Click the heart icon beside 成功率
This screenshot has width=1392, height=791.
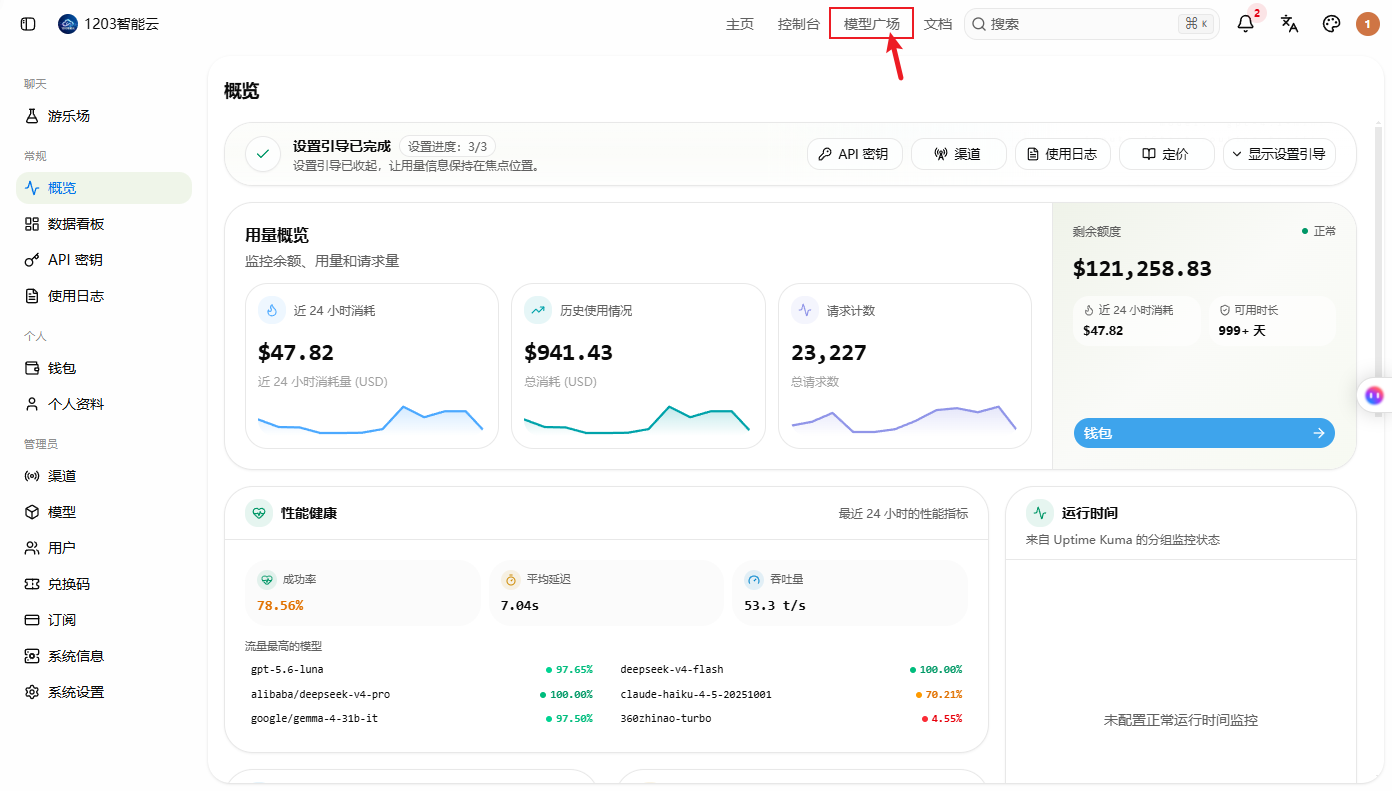point(267,579)
